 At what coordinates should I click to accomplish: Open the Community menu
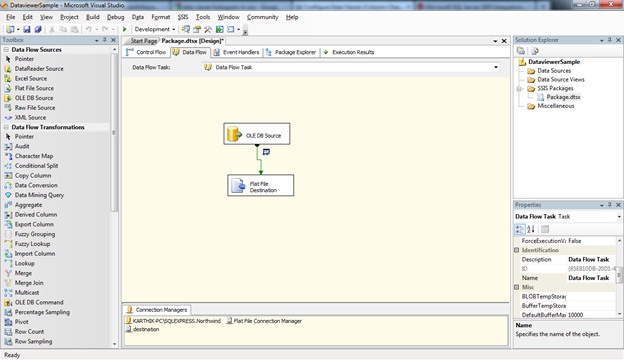click(262, 17)
